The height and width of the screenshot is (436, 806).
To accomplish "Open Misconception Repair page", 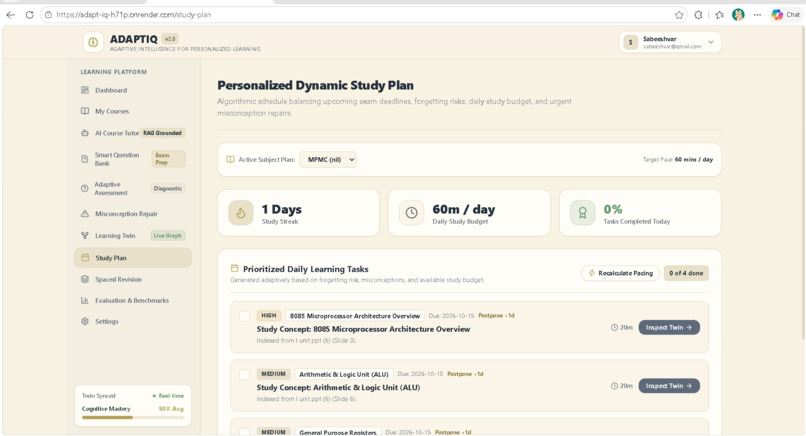I will (x=133, y=213).
